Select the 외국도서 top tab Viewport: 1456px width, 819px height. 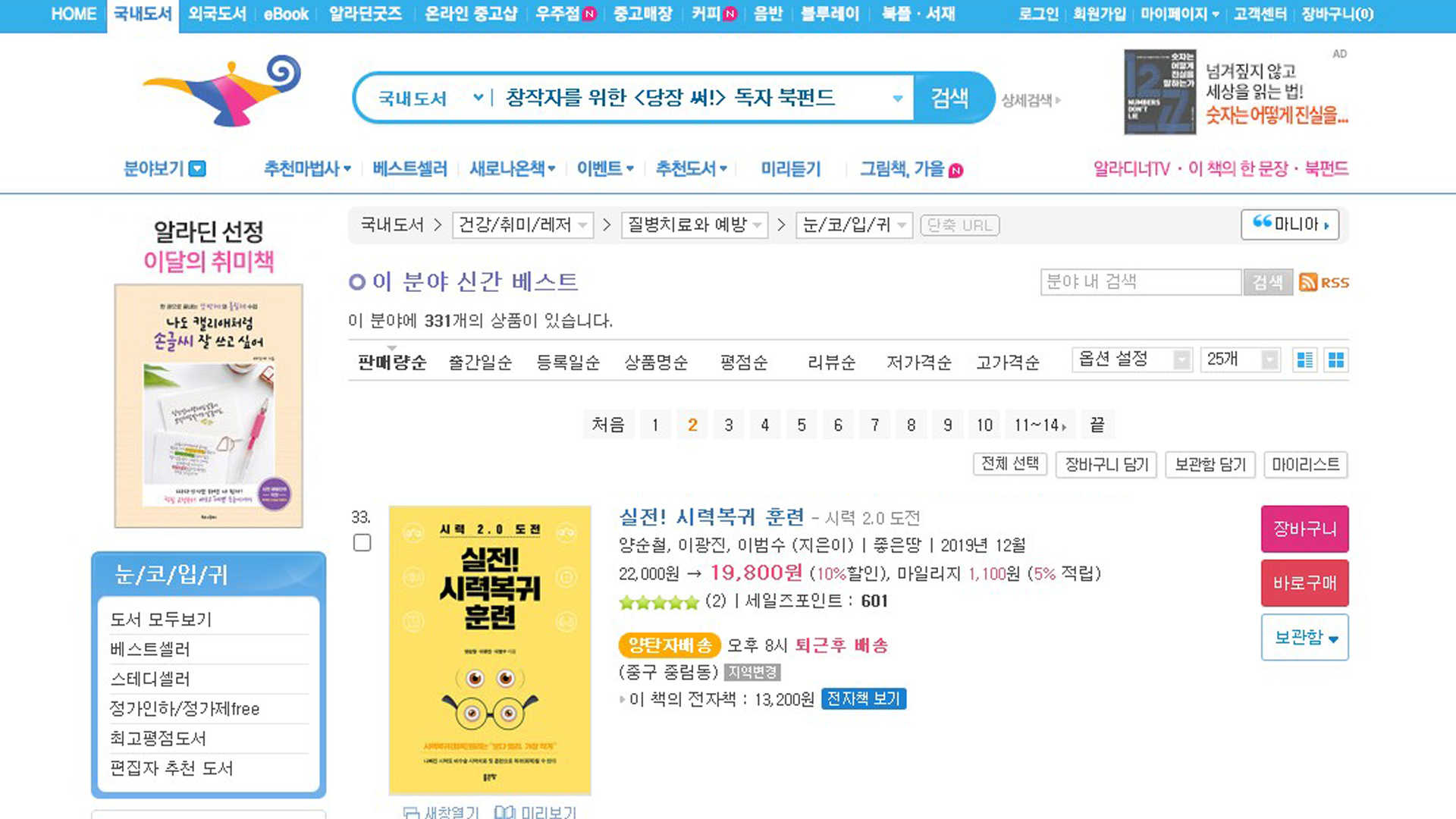click(x=217, y=14)
